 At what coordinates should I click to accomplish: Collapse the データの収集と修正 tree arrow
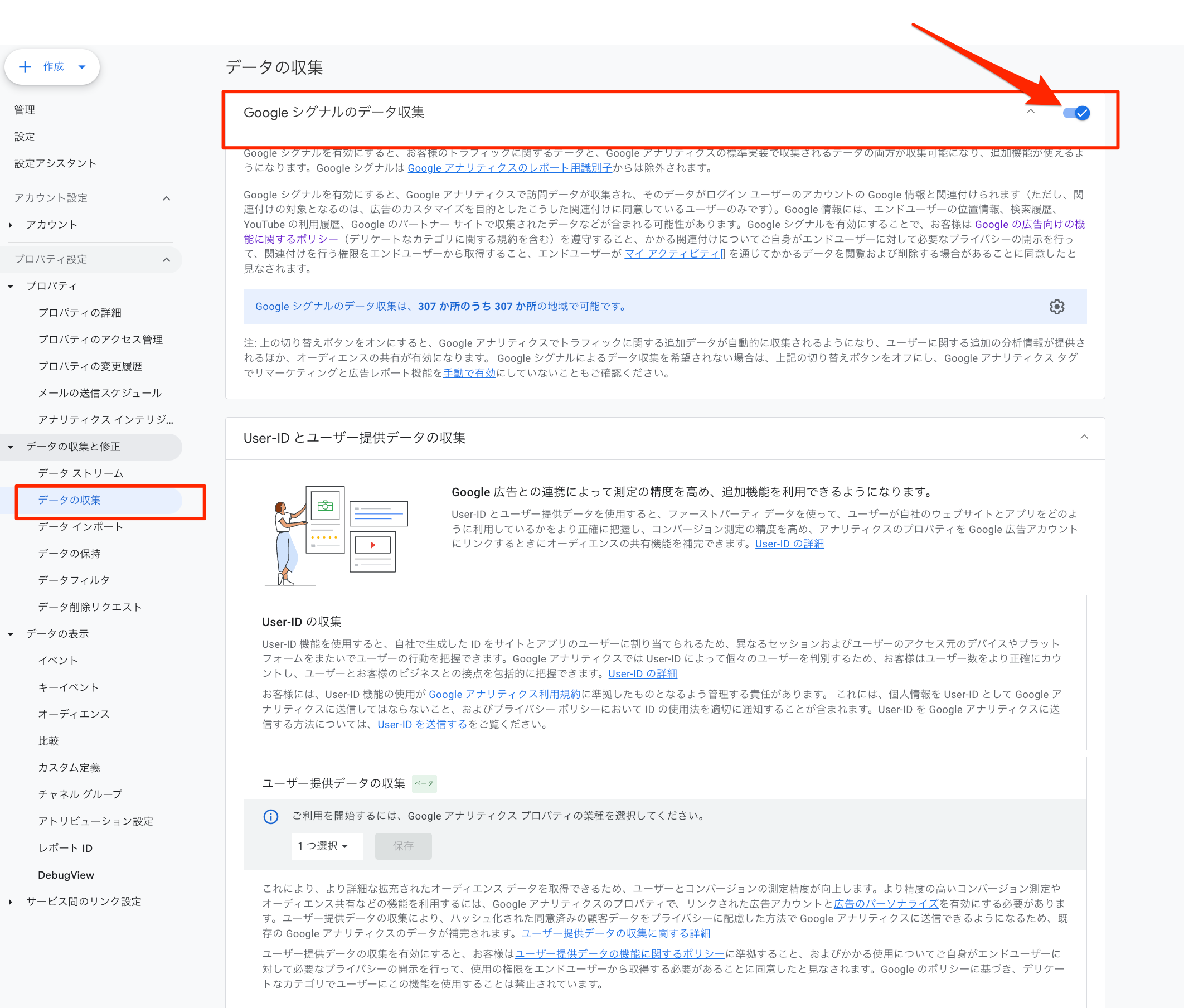click(10, 447)
